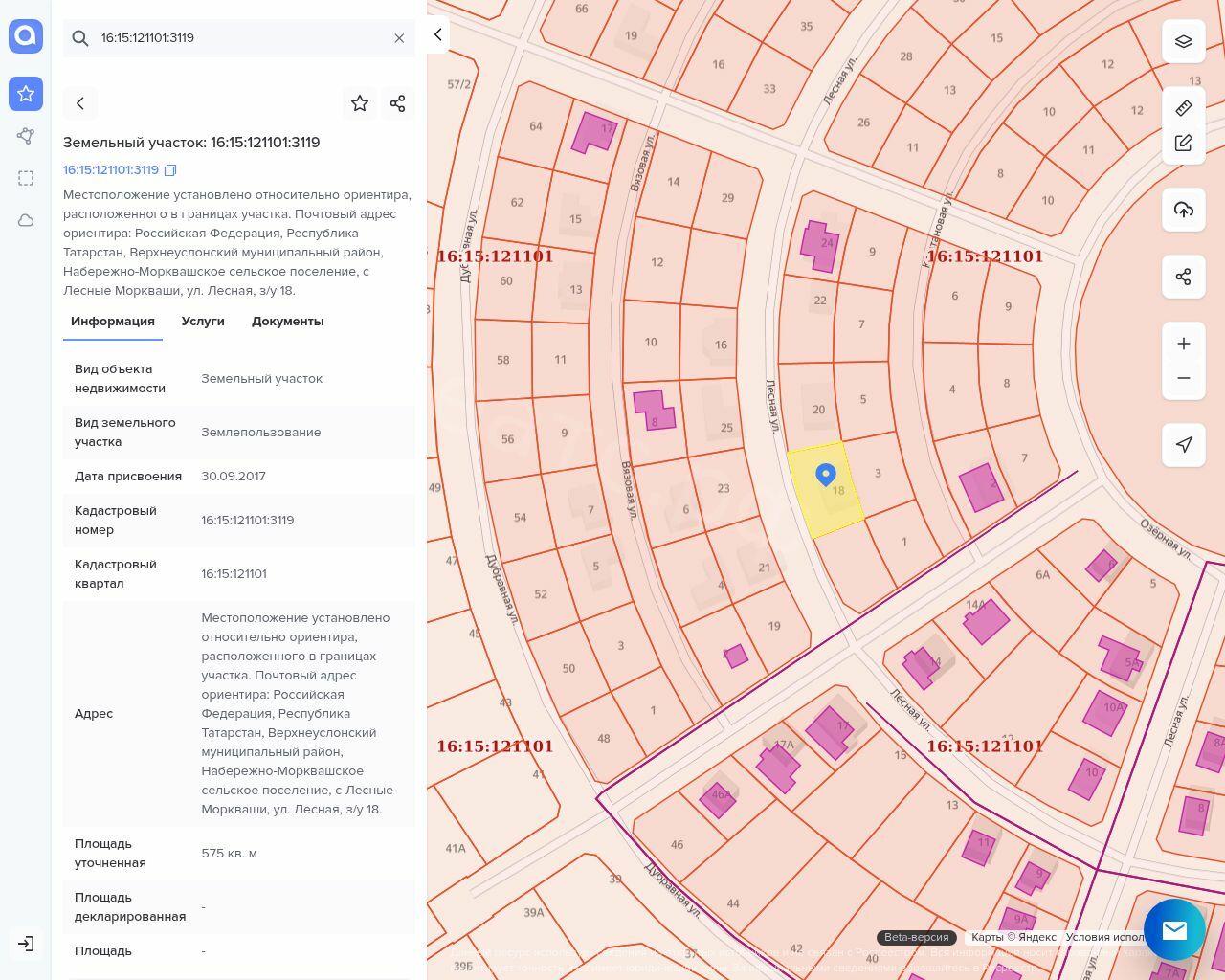Collapse the left information panel

click(x=437, y=35)
